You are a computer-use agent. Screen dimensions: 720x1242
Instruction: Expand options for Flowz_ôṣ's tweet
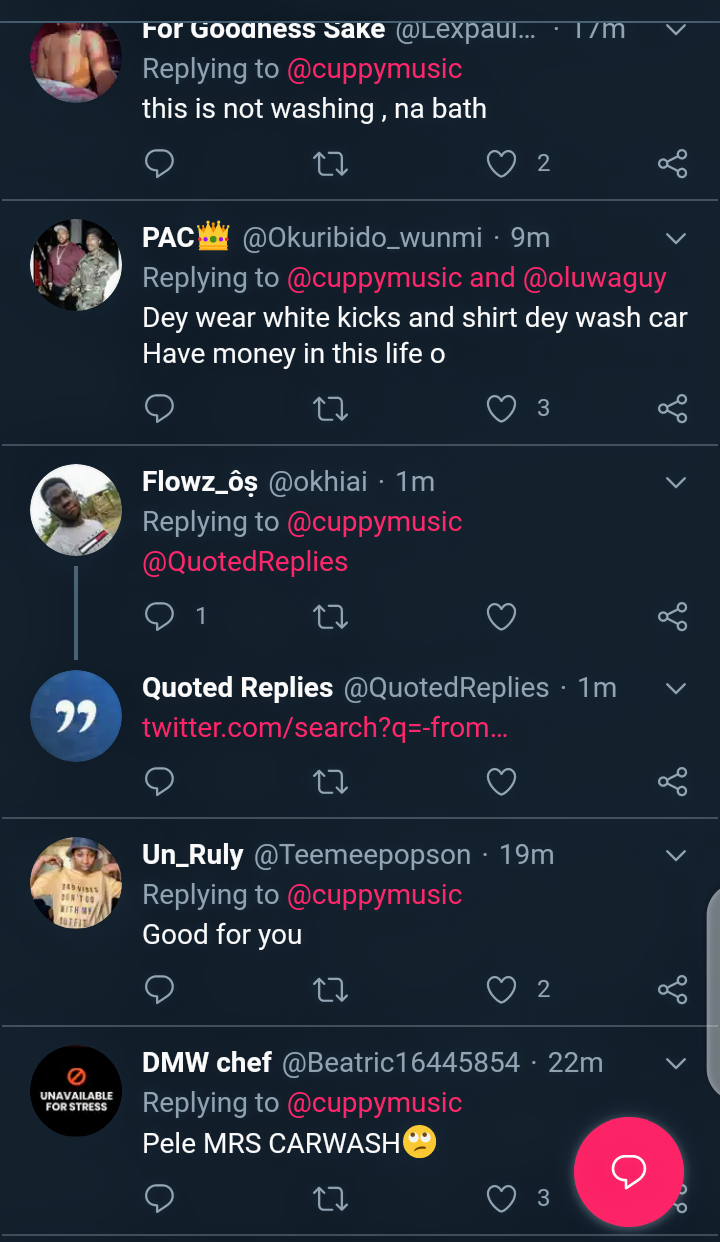pos(676,483)
